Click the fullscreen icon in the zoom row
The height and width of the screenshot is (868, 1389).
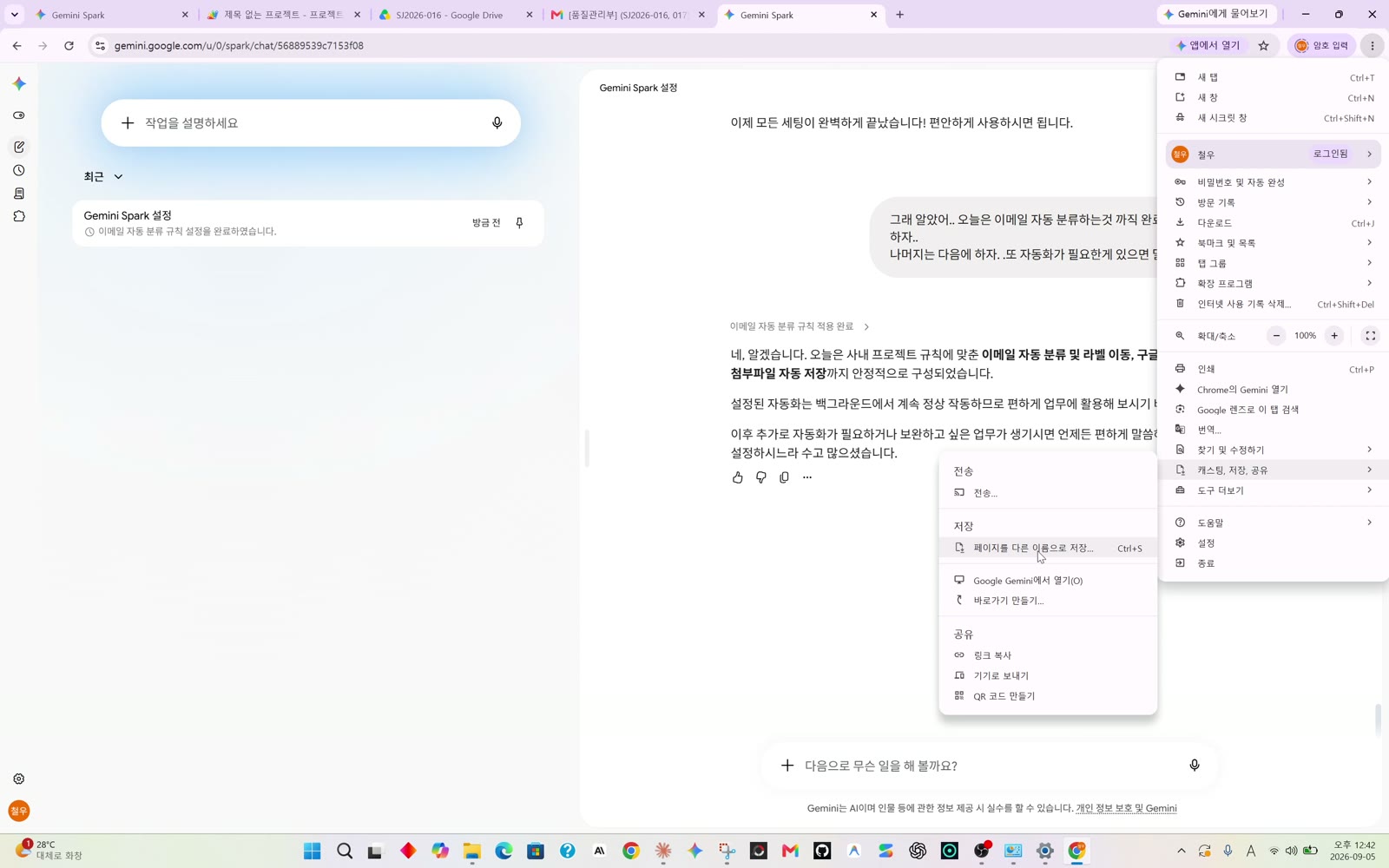click(1370, 336)
